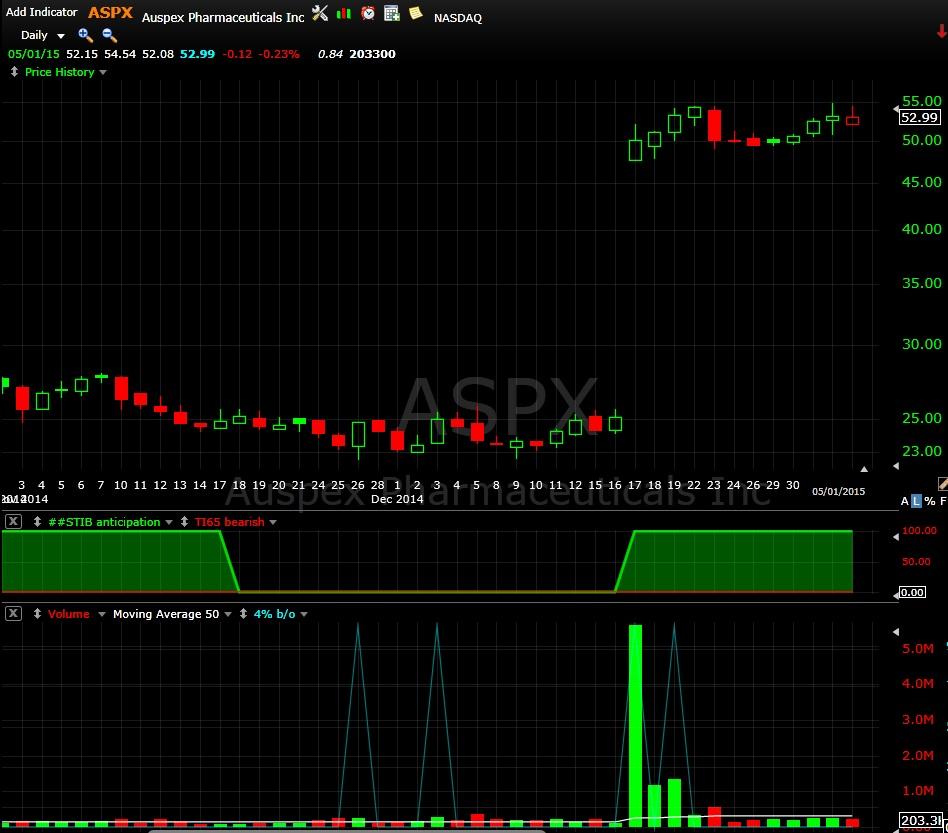Click the TI65 bearish indicator label
948x833 pixels.
click(229, 522)
